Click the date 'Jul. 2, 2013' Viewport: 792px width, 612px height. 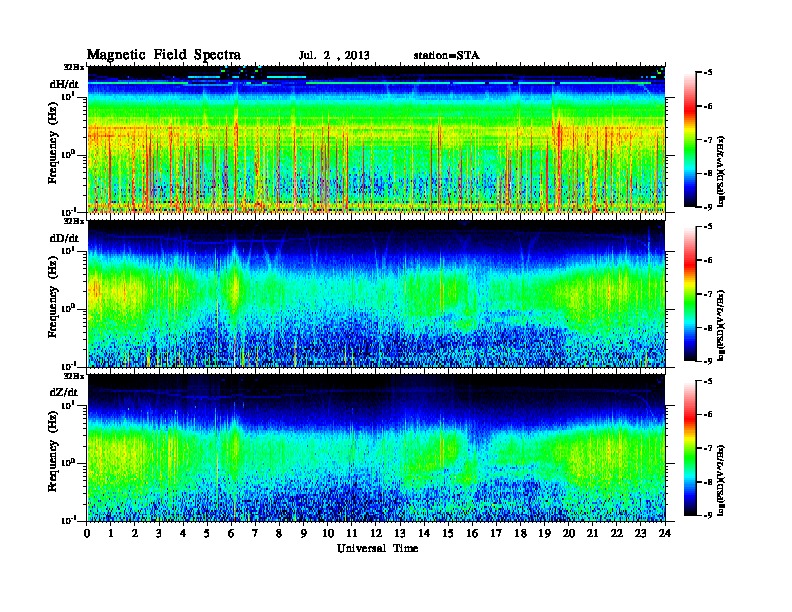(334, 56)
